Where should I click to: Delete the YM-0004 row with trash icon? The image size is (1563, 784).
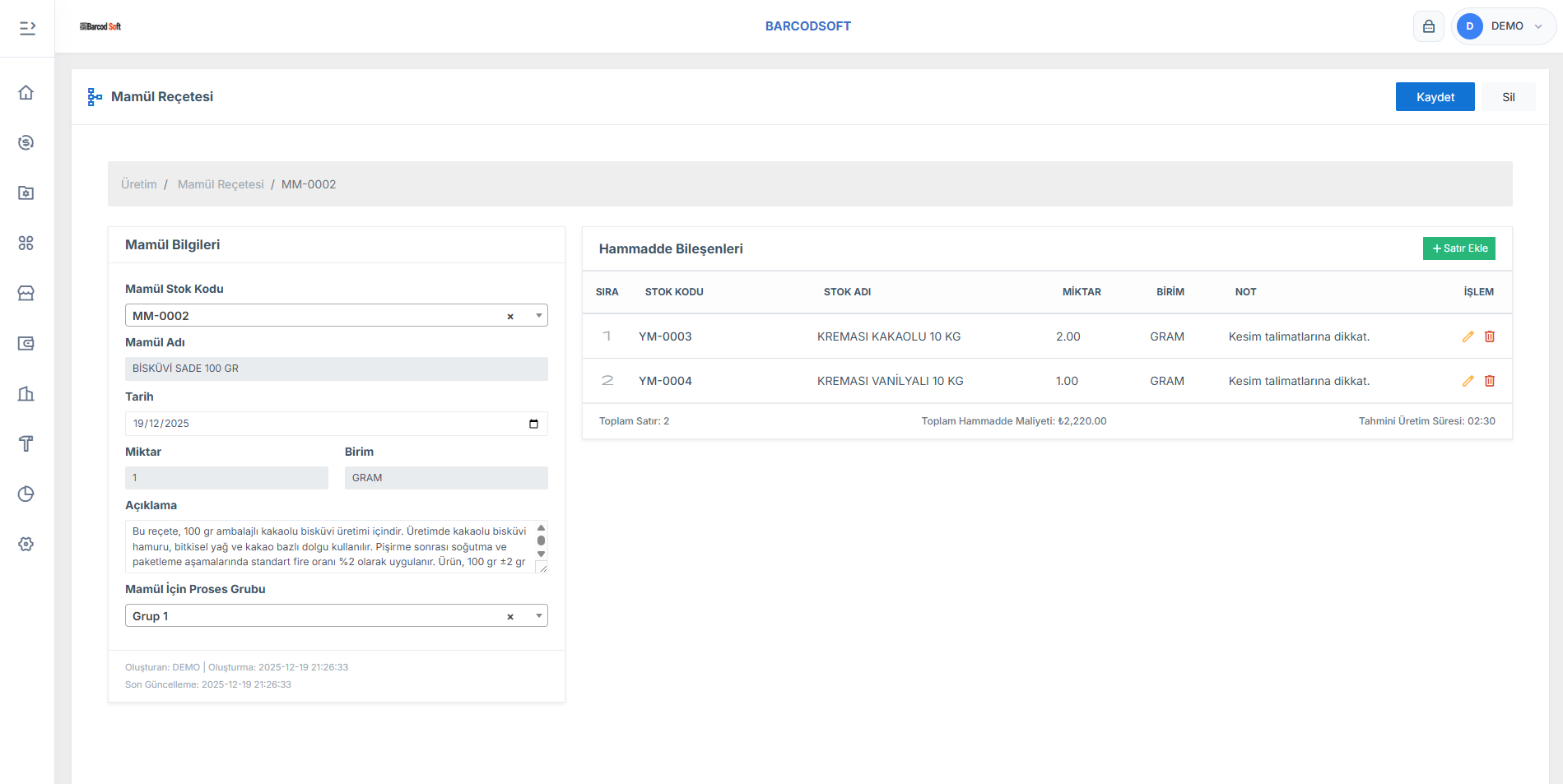click(x=1489, y=381)
